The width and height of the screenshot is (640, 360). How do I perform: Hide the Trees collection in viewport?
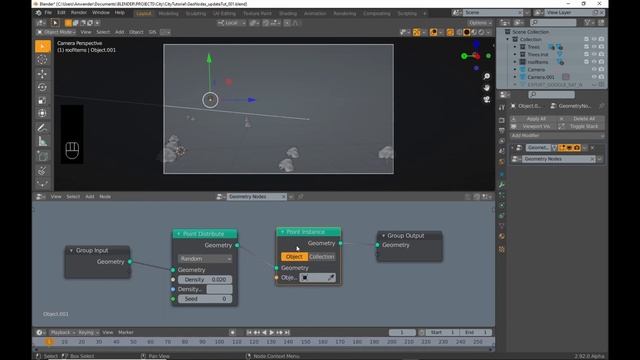pyautogui.click(x=594, y=47)
